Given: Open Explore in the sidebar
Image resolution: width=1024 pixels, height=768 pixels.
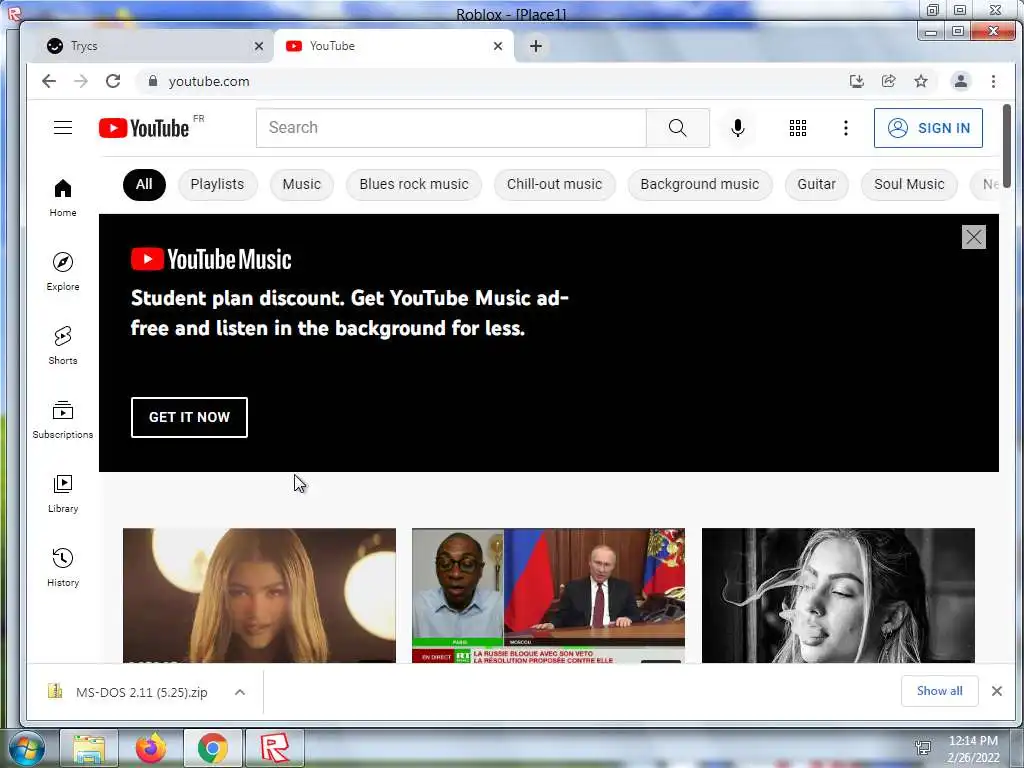Looking at the screenshot, I should (63, 272).
